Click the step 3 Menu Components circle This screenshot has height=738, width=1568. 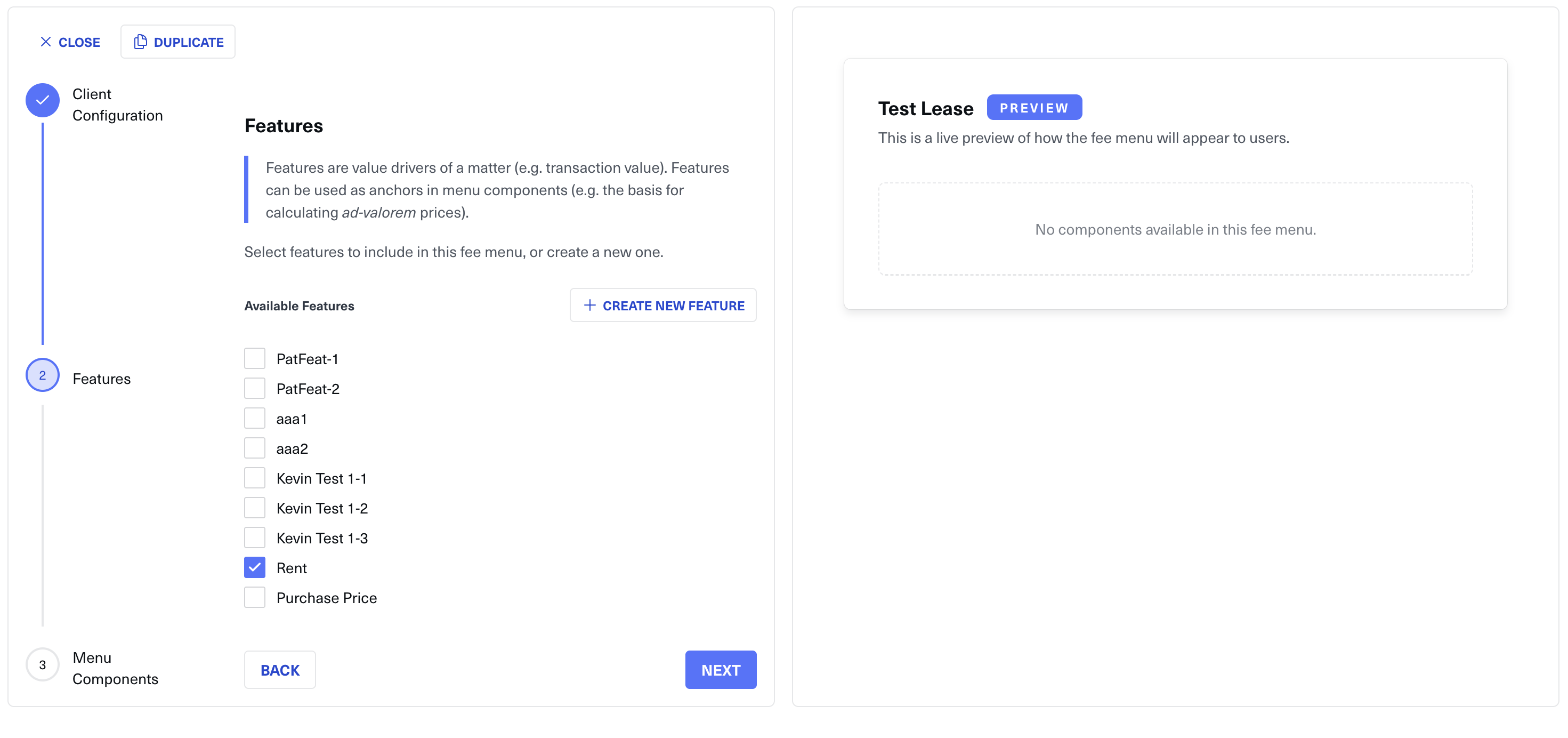pos(43,664)
